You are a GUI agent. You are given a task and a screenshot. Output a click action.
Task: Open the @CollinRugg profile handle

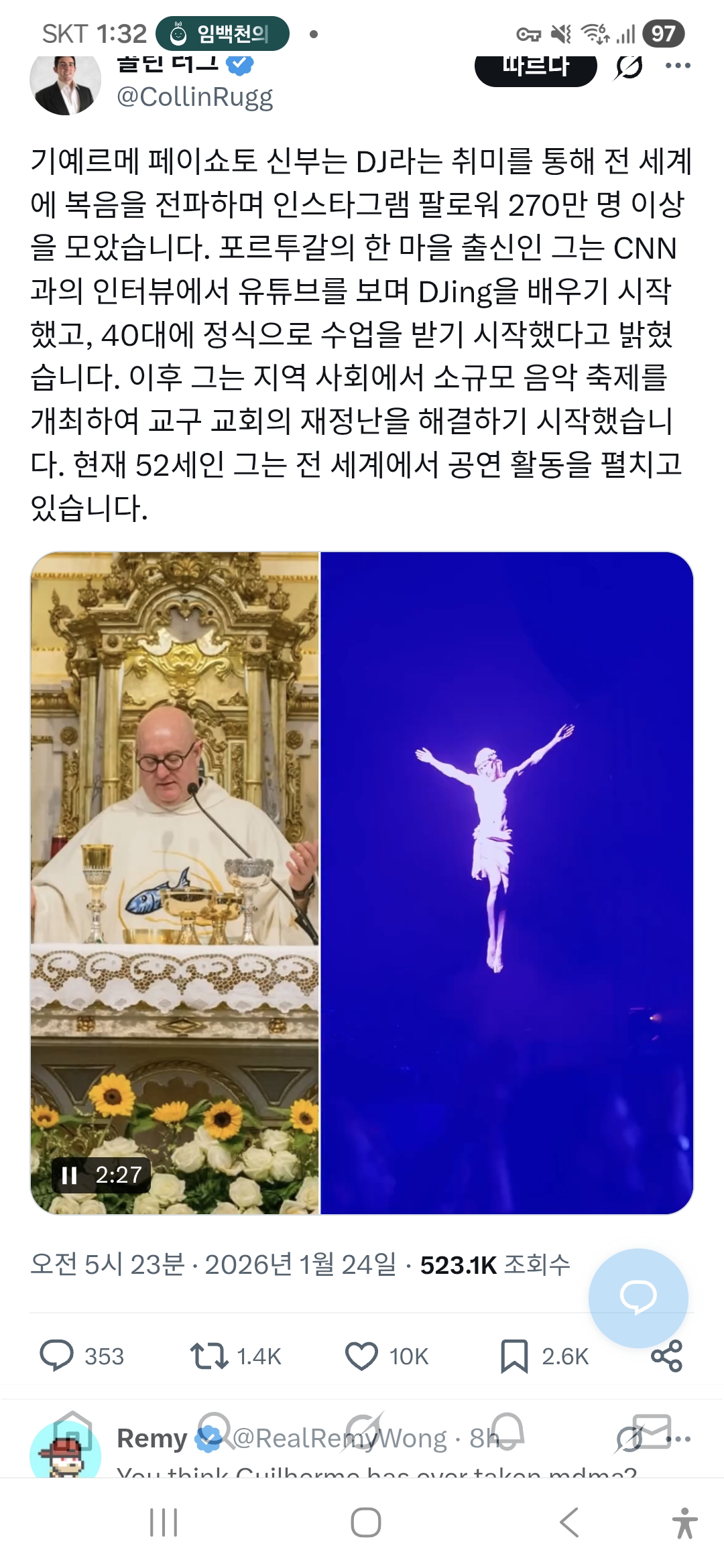pos(195,97)
